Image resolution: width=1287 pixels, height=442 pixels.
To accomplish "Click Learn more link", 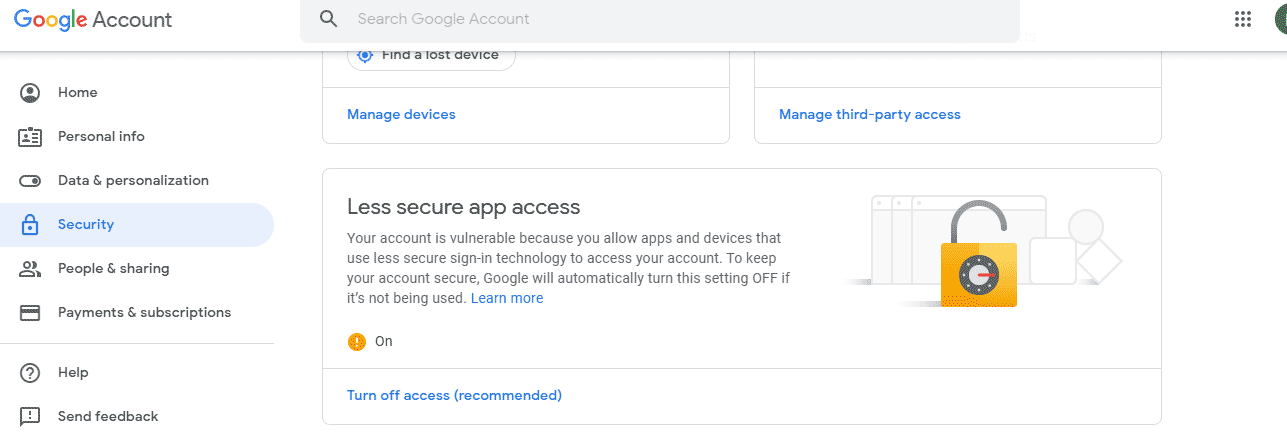I will 507,298.
